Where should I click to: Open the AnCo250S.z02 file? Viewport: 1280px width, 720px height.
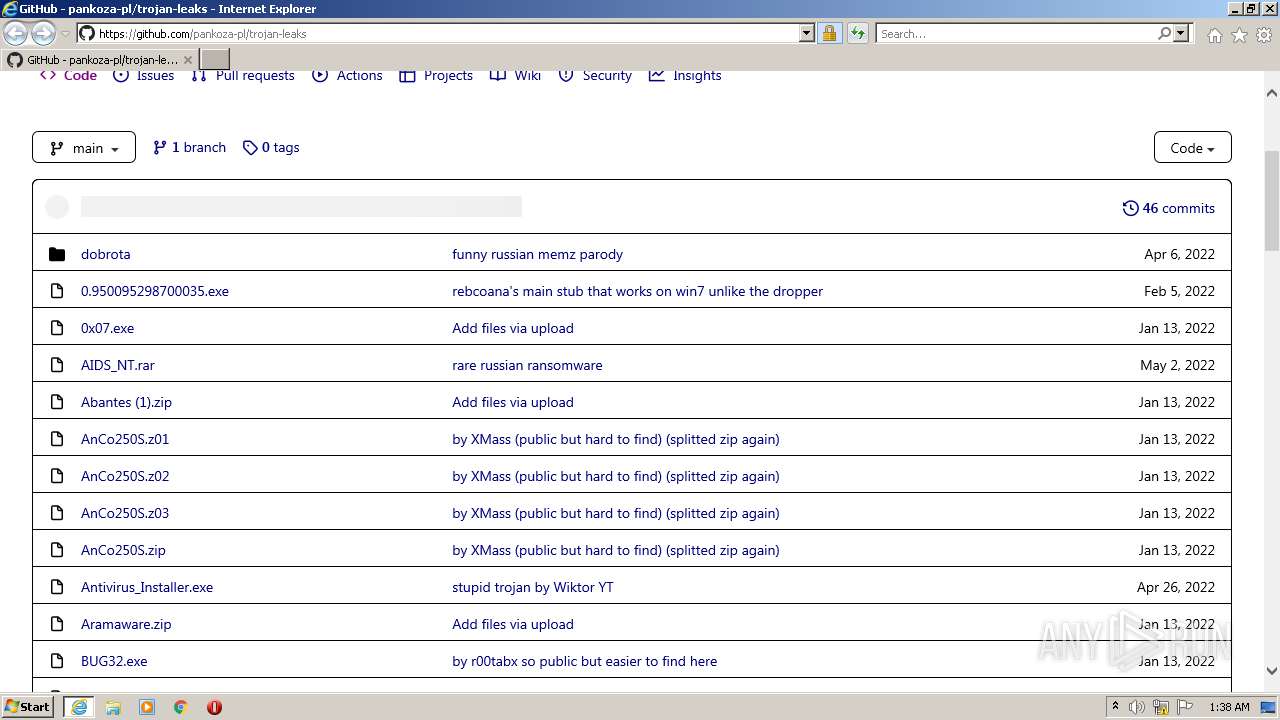pyautogui.click(x=125, y=476)
